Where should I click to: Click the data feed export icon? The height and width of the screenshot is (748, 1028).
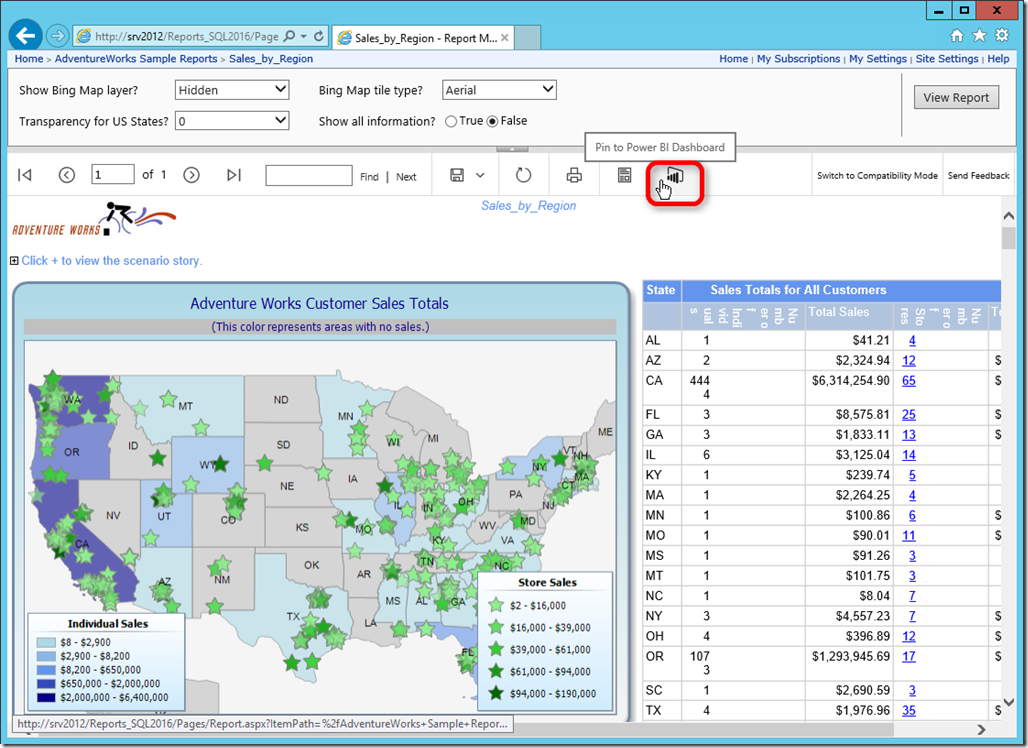click(x=625, y=175)
